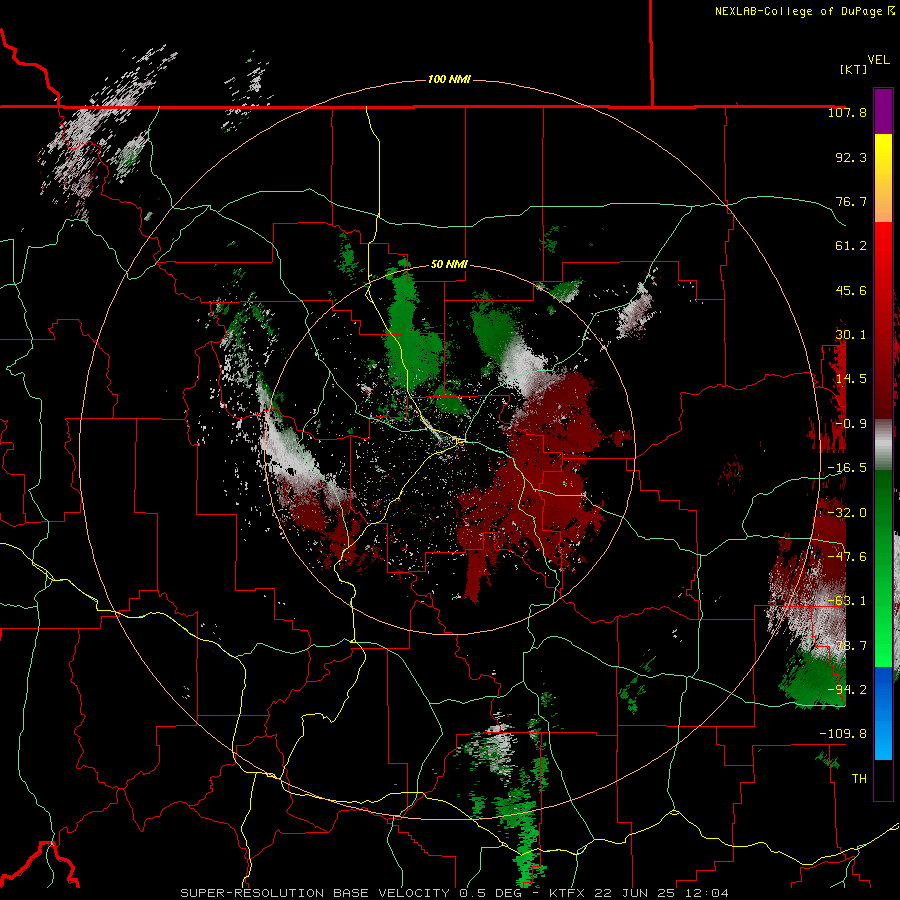Click the 76.7 velocity scale value
This screenshot has width=900, height=900.
[851, 201]
